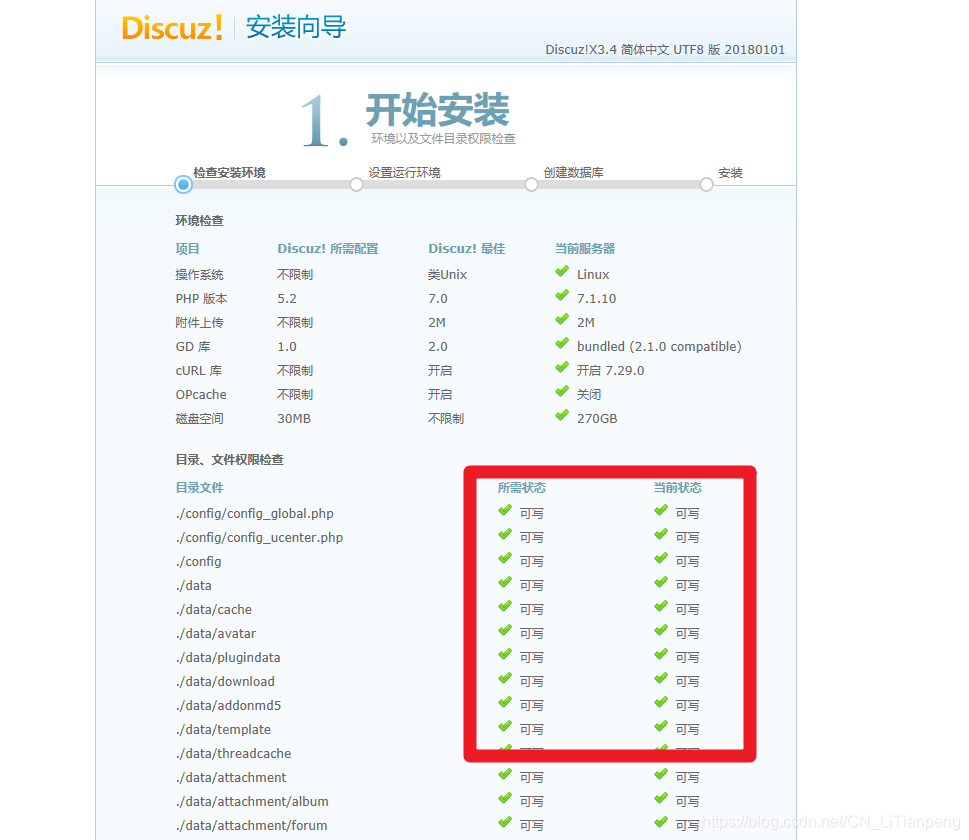Click the 安装向导 header title
Viewport: 969px width, 840px height.
296,27
